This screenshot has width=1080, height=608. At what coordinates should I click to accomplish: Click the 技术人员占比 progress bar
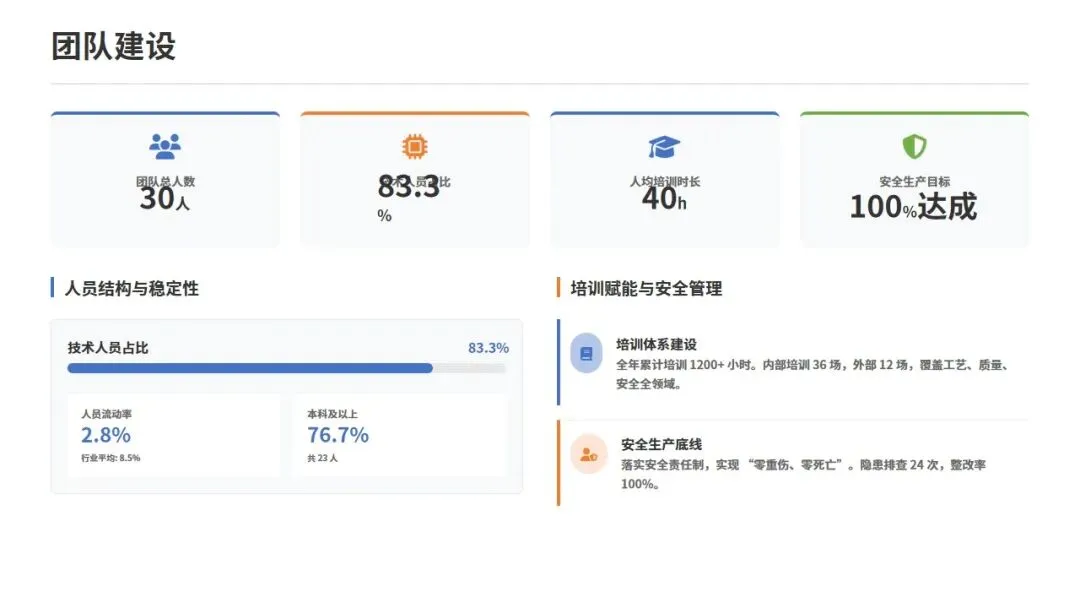285,368
